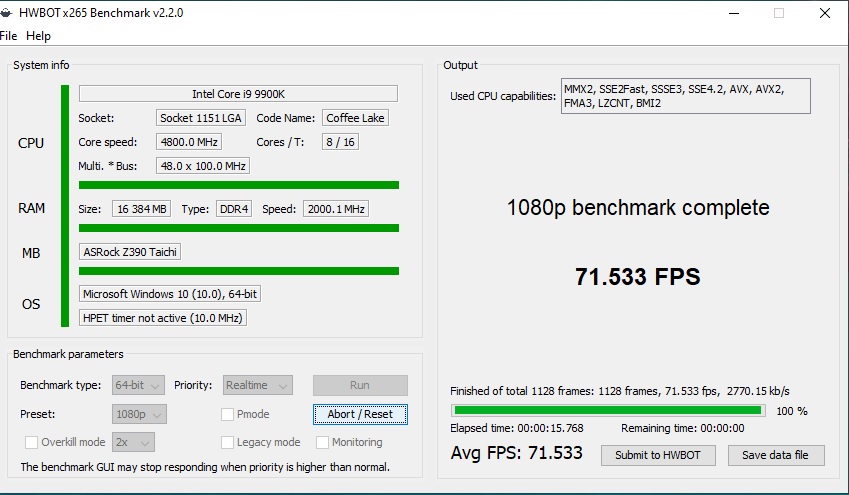Viewport: 849px width, 495px height.
Task: Click the Run button
Action: pos(360,385)
